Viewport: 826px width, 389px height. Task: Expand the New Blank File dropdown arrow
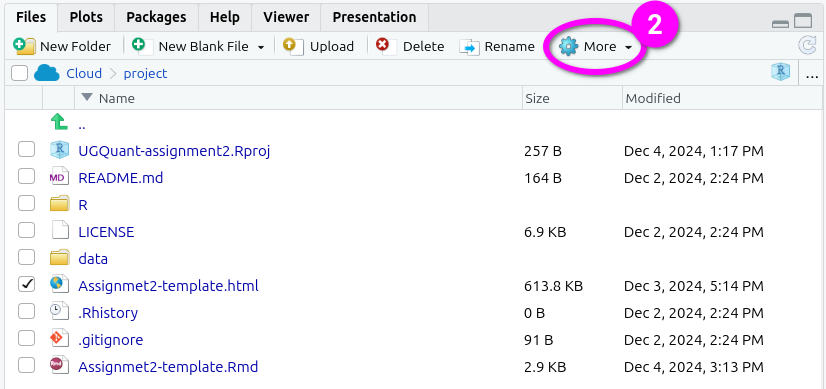[x=261, y=47]
